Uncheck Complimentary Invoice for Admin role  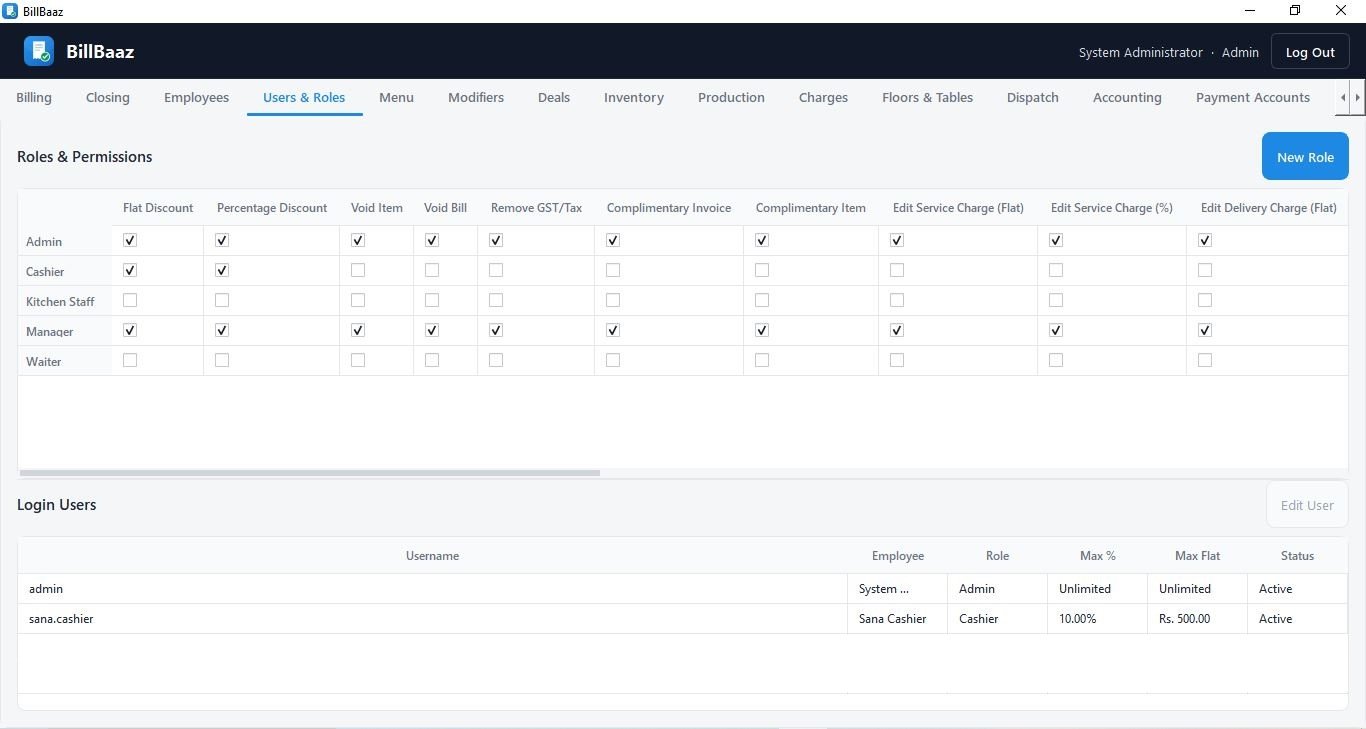coord(613,240)
